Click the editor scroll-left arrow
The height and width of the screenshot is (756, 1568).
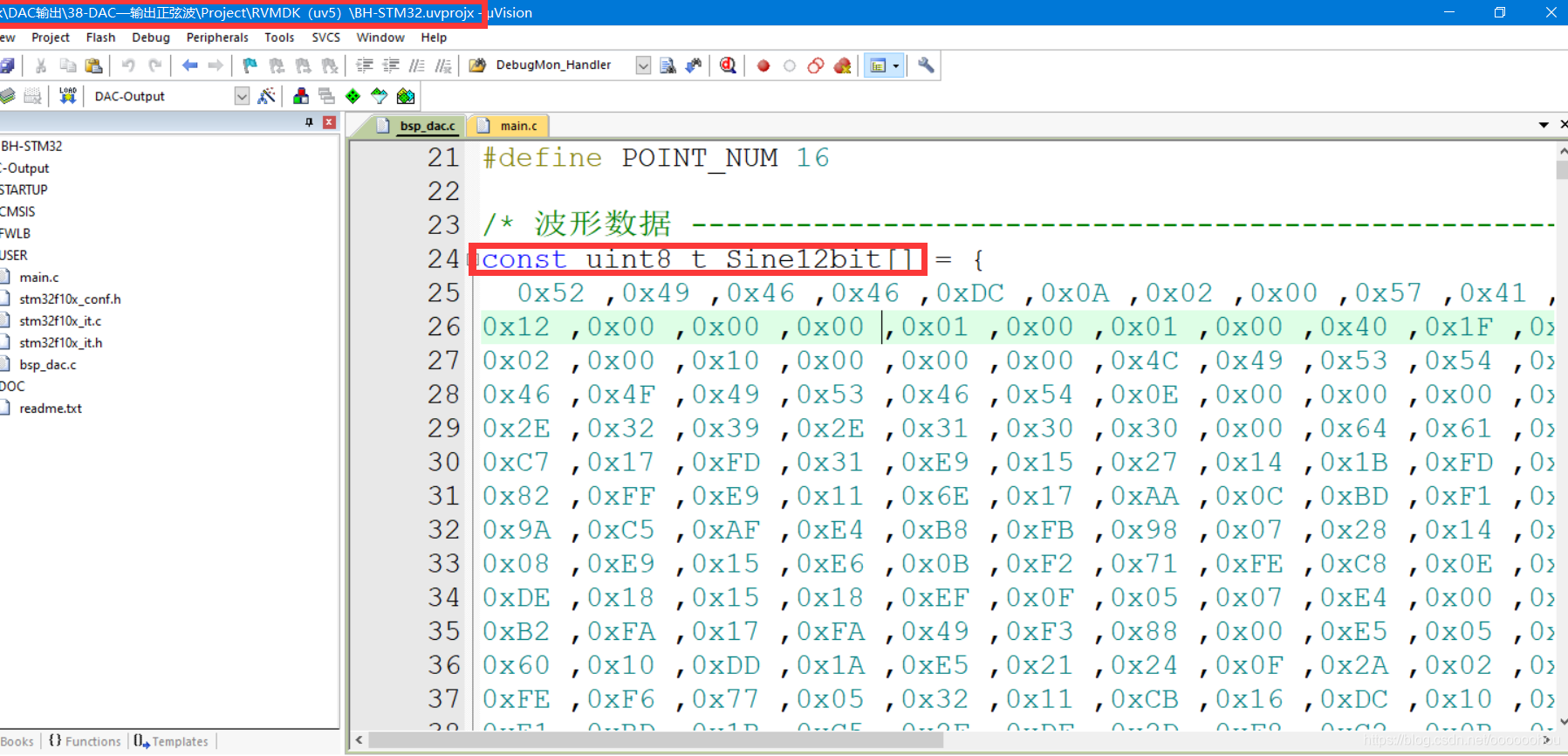click(x=359, y=740)
